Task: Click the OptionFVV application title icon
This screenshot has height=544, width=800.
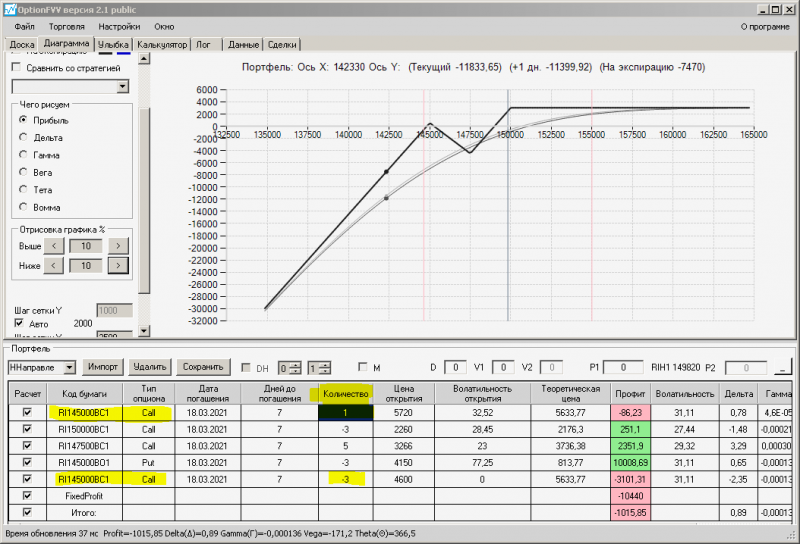Action: pyautogui.click(x=10, y=9)
